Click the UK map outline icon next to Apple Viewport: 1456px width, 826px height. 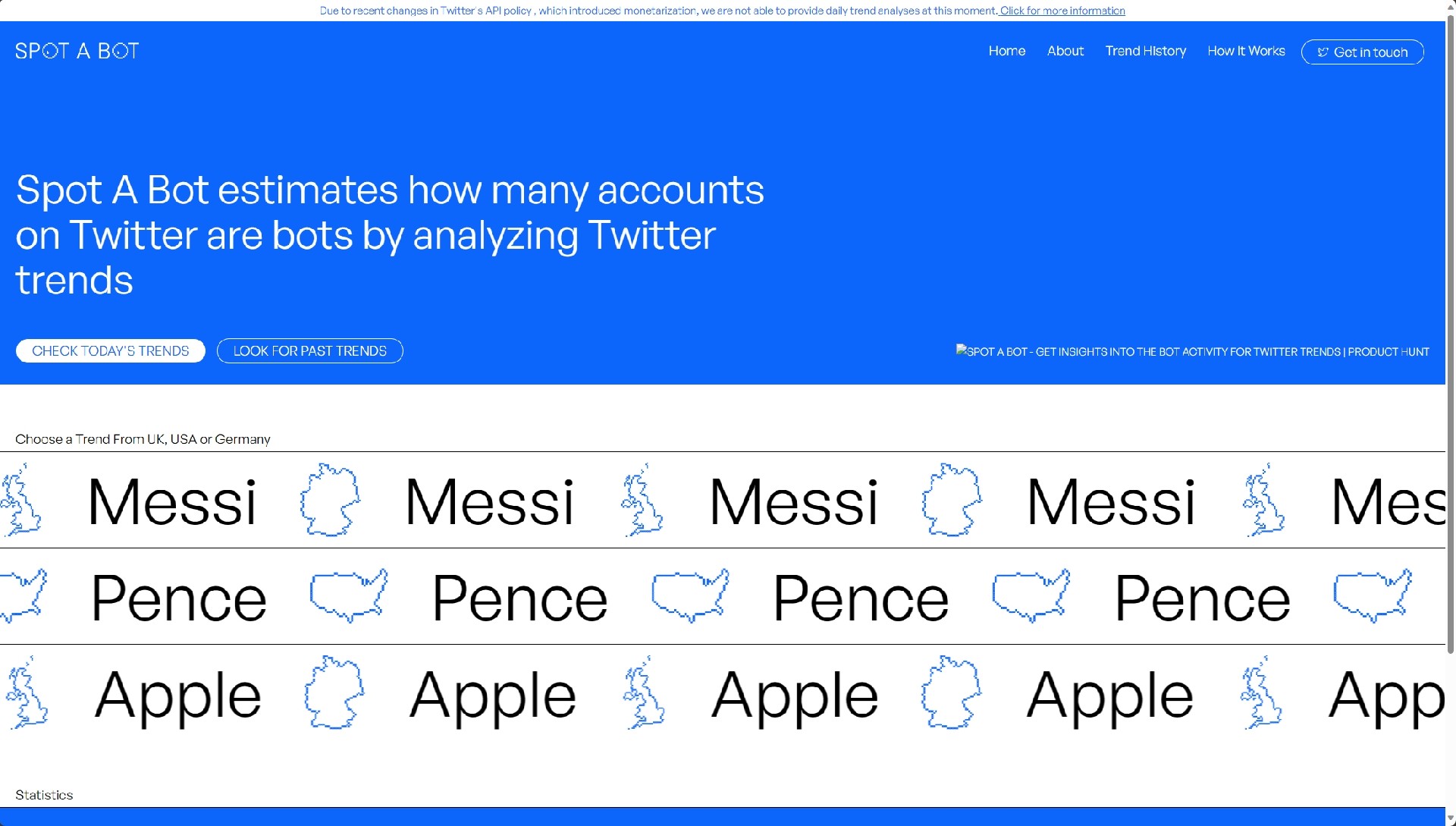[26, 694]
